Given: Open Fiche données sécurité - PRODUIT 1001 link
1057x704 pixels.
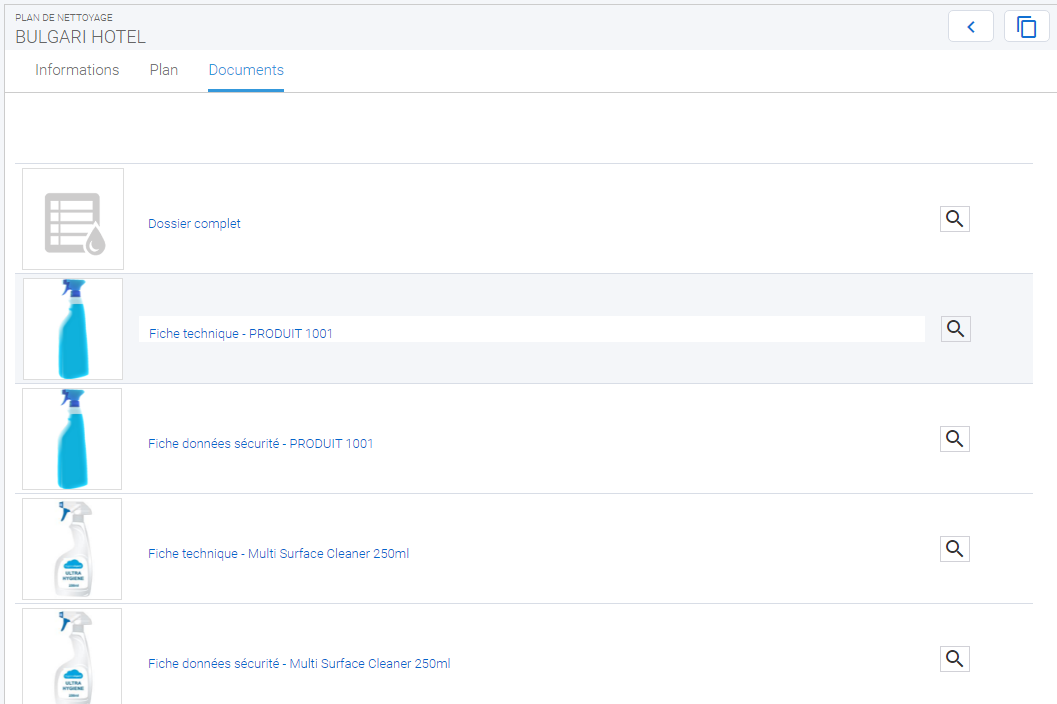Looking at the screenshot, I should pos(260,444).
